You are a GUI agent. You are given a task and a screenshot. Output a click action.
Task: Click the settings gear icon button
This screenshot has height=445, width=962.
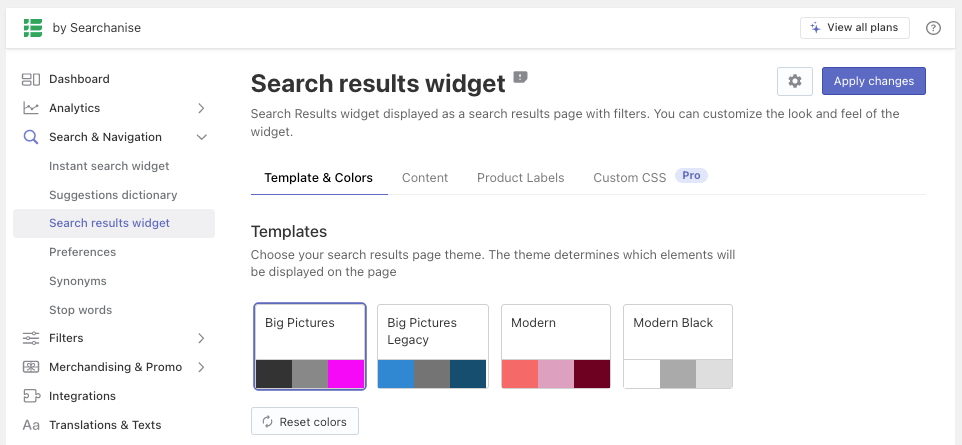(x=795, y=81)
